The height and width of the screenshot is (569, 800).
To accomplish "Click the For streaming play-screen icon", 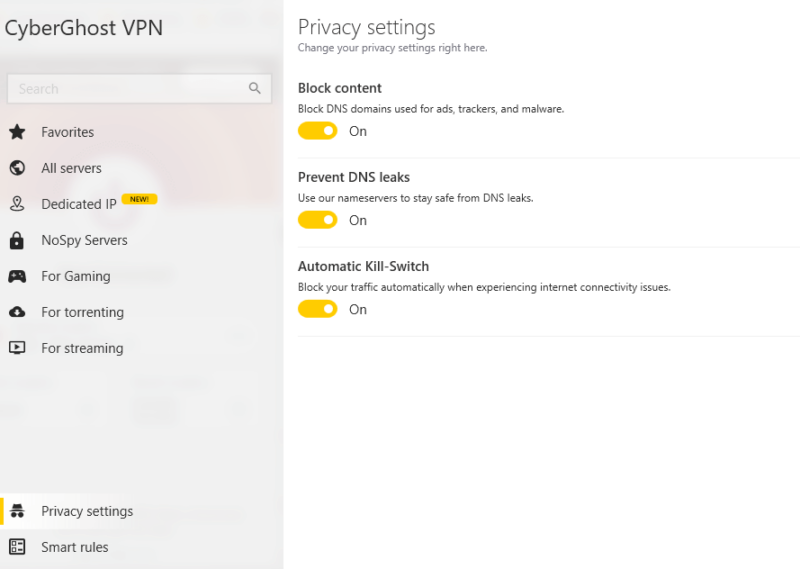I will pos(17,348).
